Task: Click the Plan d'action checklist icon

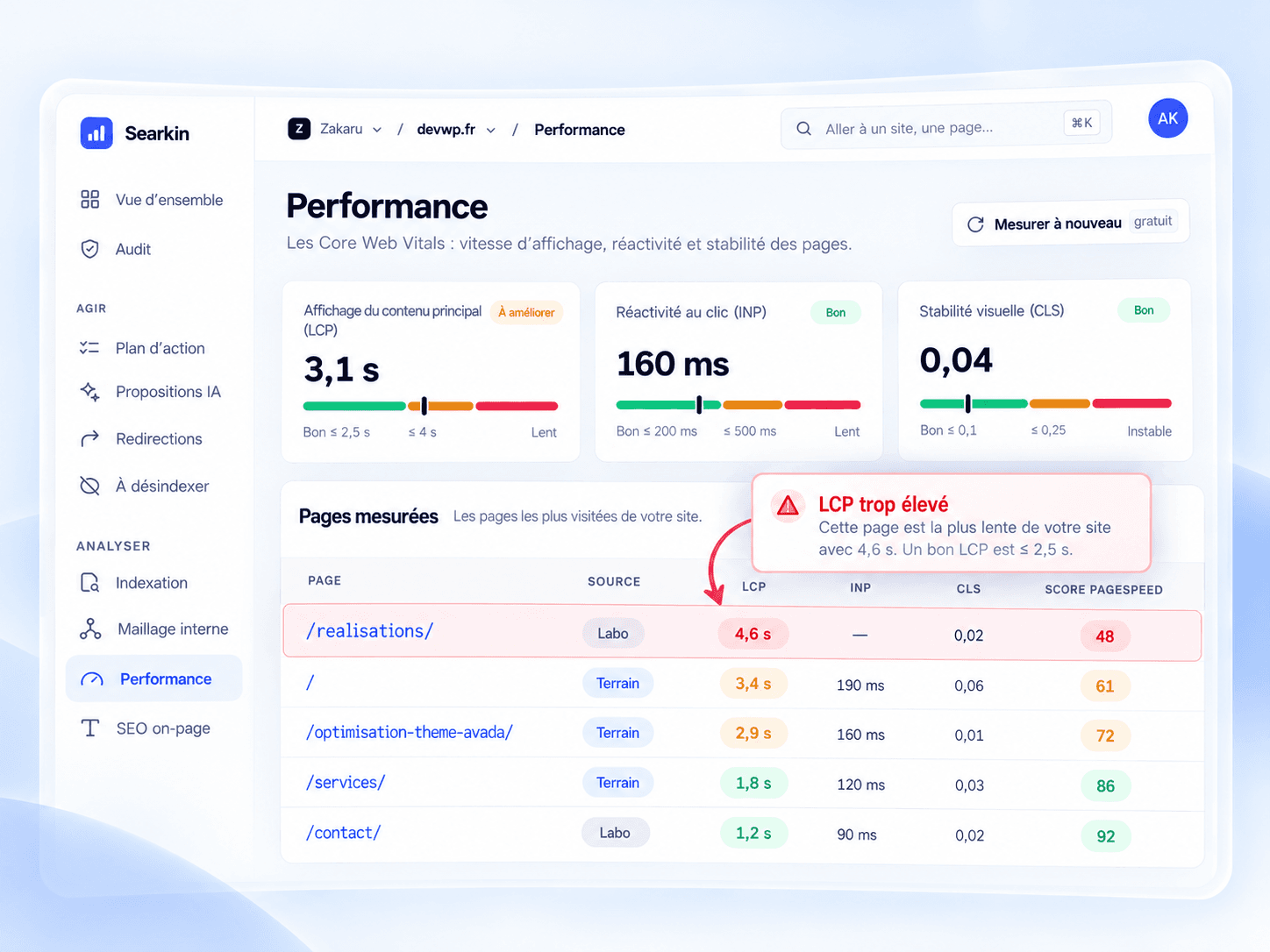Action: click(x=89, y=348)
